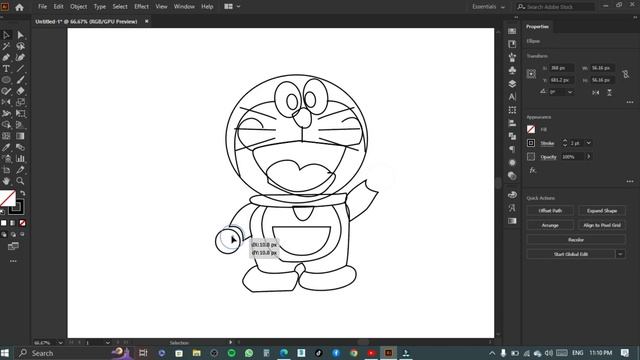Pick the Blend tool

coord(20,147)
